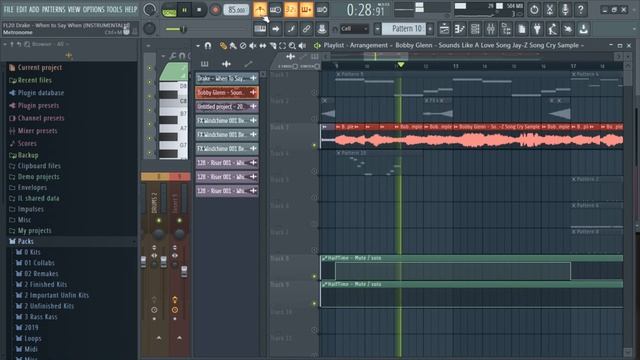Select the playlist Delete tool
This screenshot has height=360, width=640.
pos(243,46)
